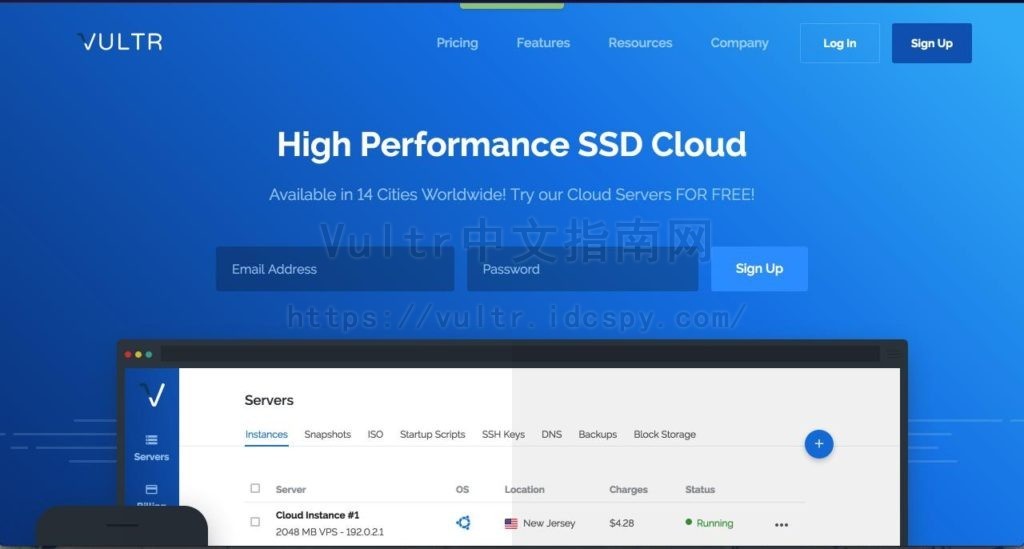Click the New Jersey location text
The image size is (1024, 549).
(549, 523)
